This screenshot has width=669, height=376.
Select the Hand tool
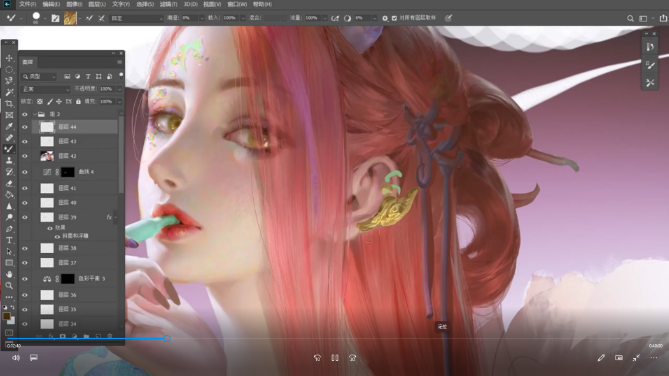[9, 274]
